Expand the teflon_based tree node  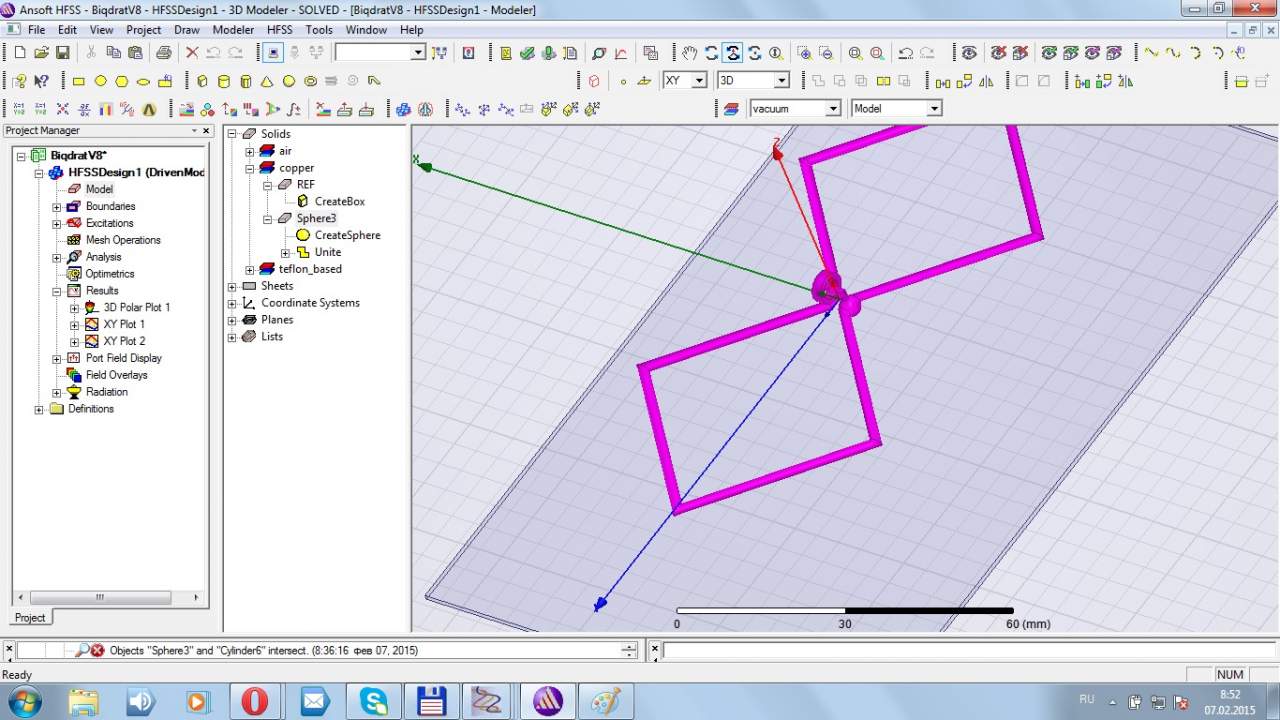(x=250, y=269)
